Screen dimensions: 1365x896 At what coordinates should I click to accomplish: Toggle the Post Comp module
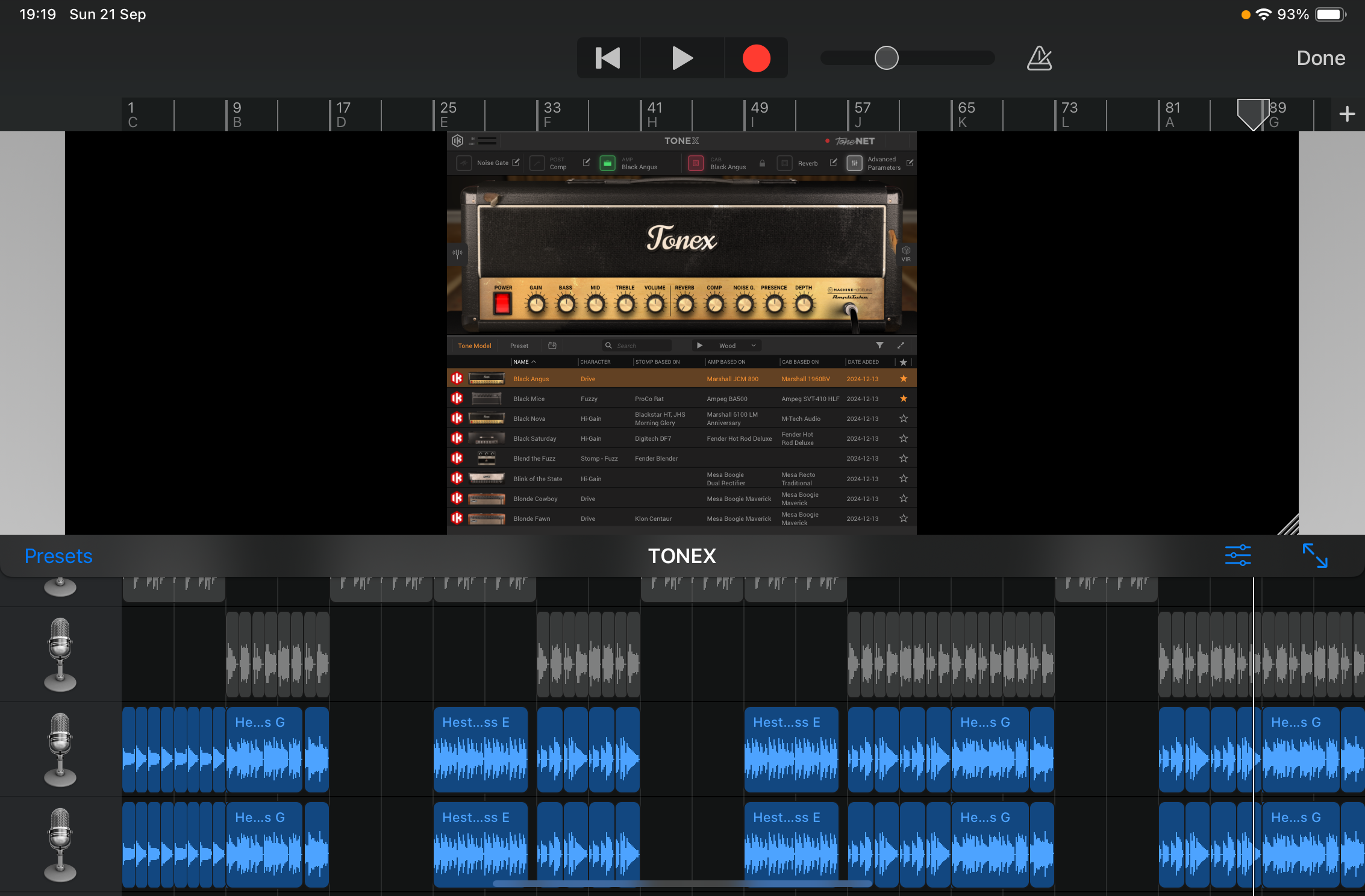(537, 163)
